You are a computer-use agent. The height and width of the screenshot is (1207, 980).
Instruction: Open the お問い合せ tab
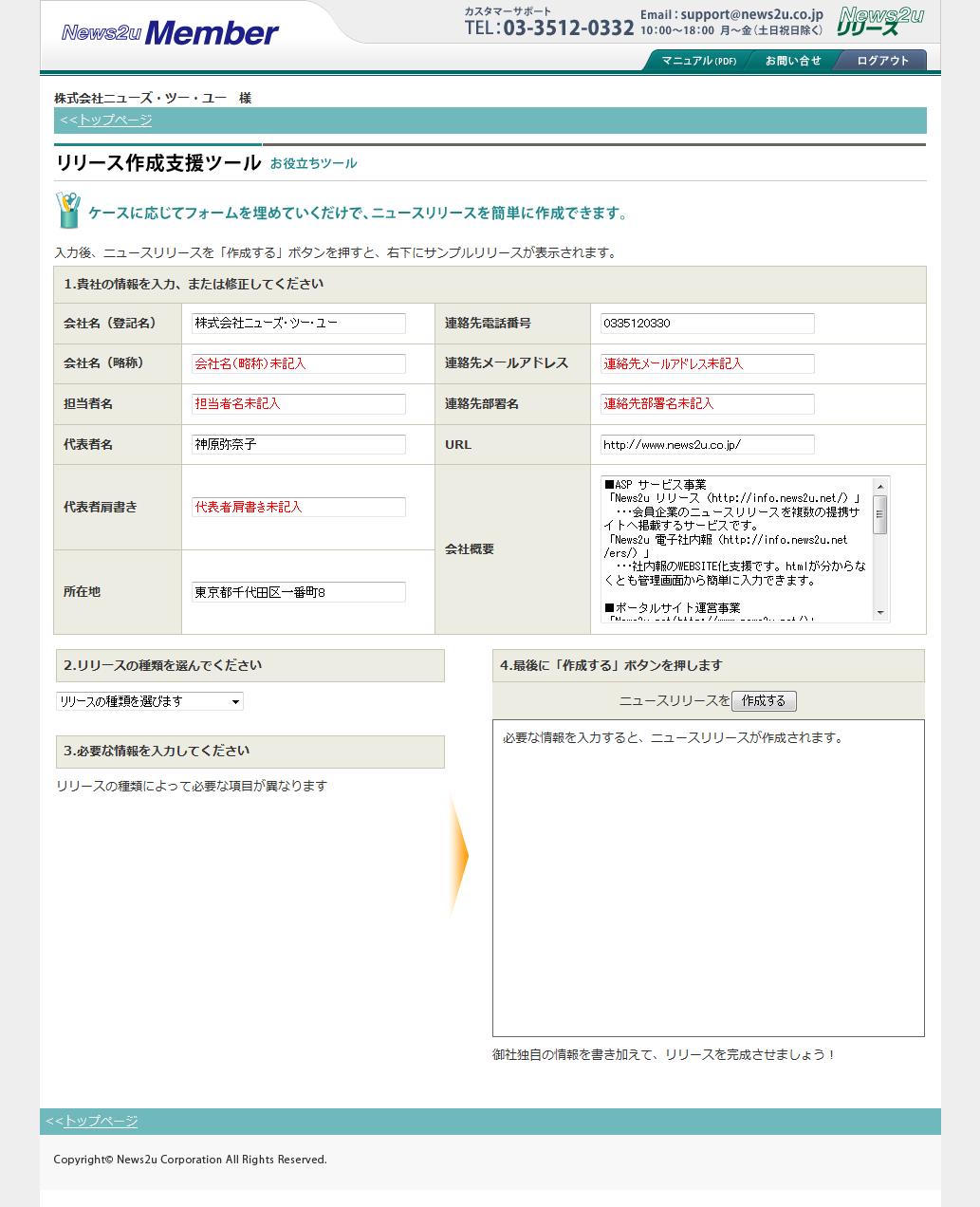(x=792, y=61)
